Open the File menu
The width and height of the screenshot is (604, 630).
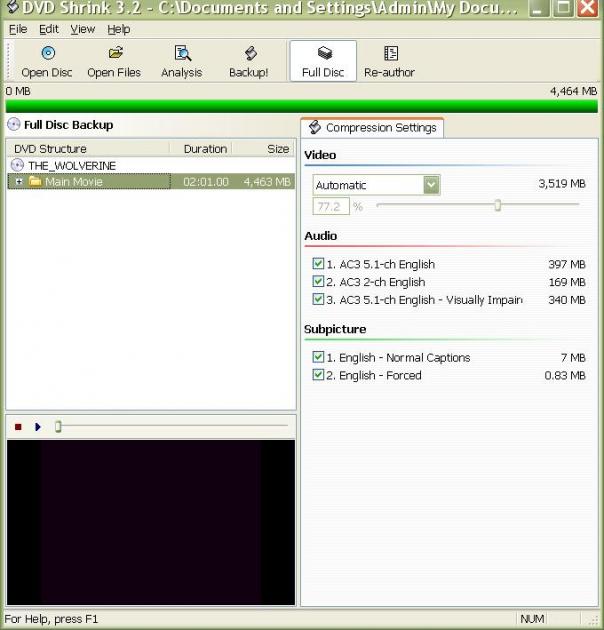pos(18,29)
